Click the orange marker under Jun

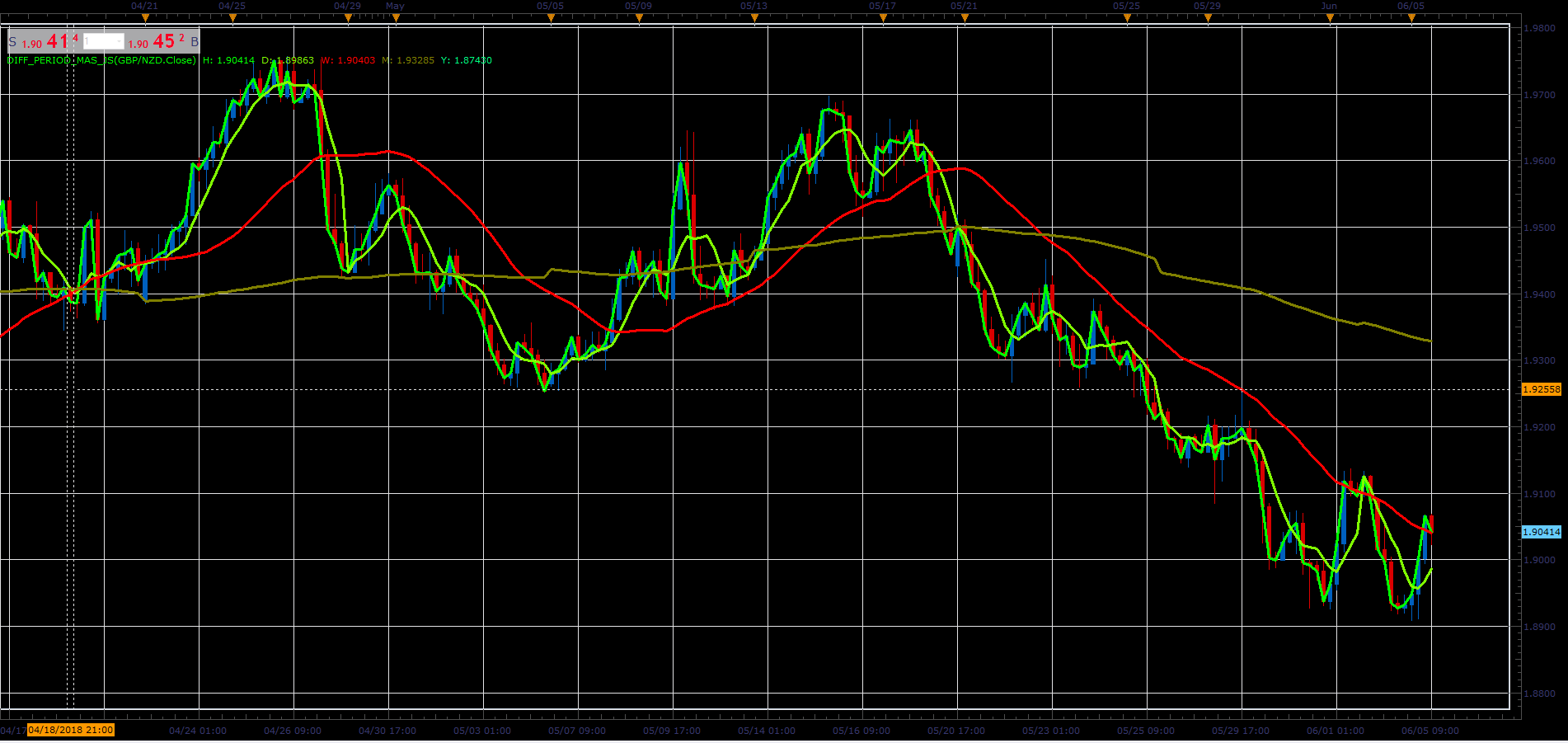tap(1330, 18)
